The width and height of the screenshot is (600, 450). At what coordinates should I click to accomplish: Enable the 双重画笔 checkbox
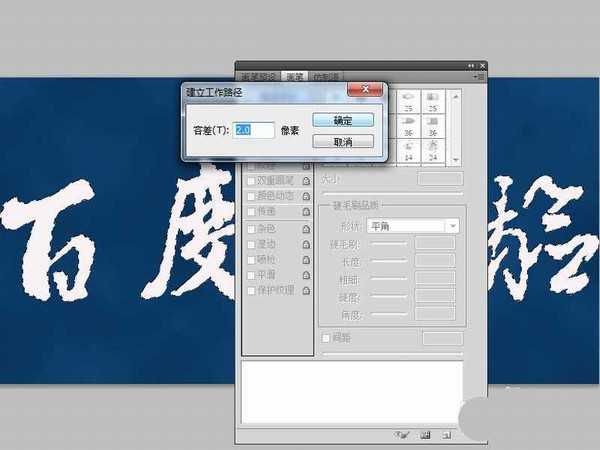251,181
